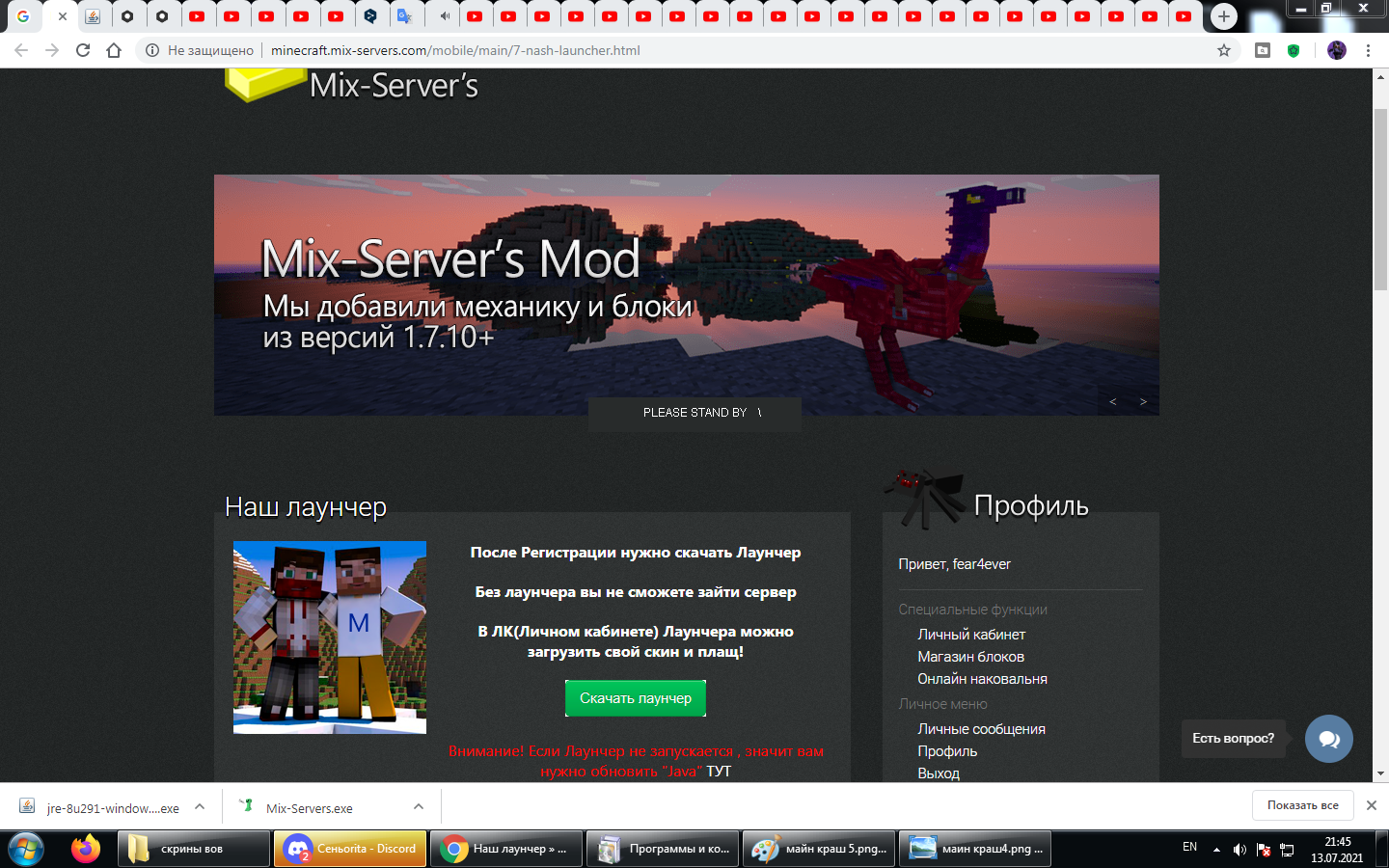Image resolution: width=1389 pixels, height=868 pixels.
Task: Expand options for Mix-Servers.exe download
Action: (x=419, y=806)
